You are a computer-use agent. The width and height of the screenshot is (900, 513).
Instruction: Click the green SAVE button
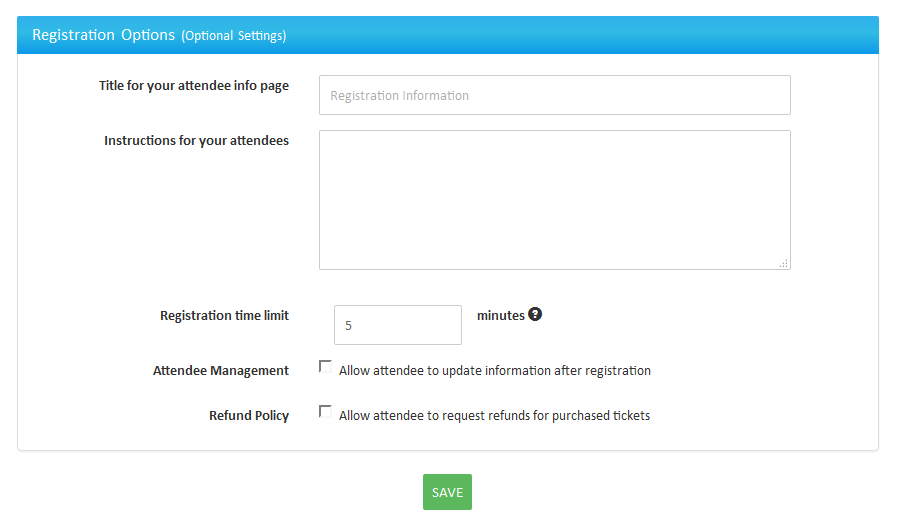447,492
